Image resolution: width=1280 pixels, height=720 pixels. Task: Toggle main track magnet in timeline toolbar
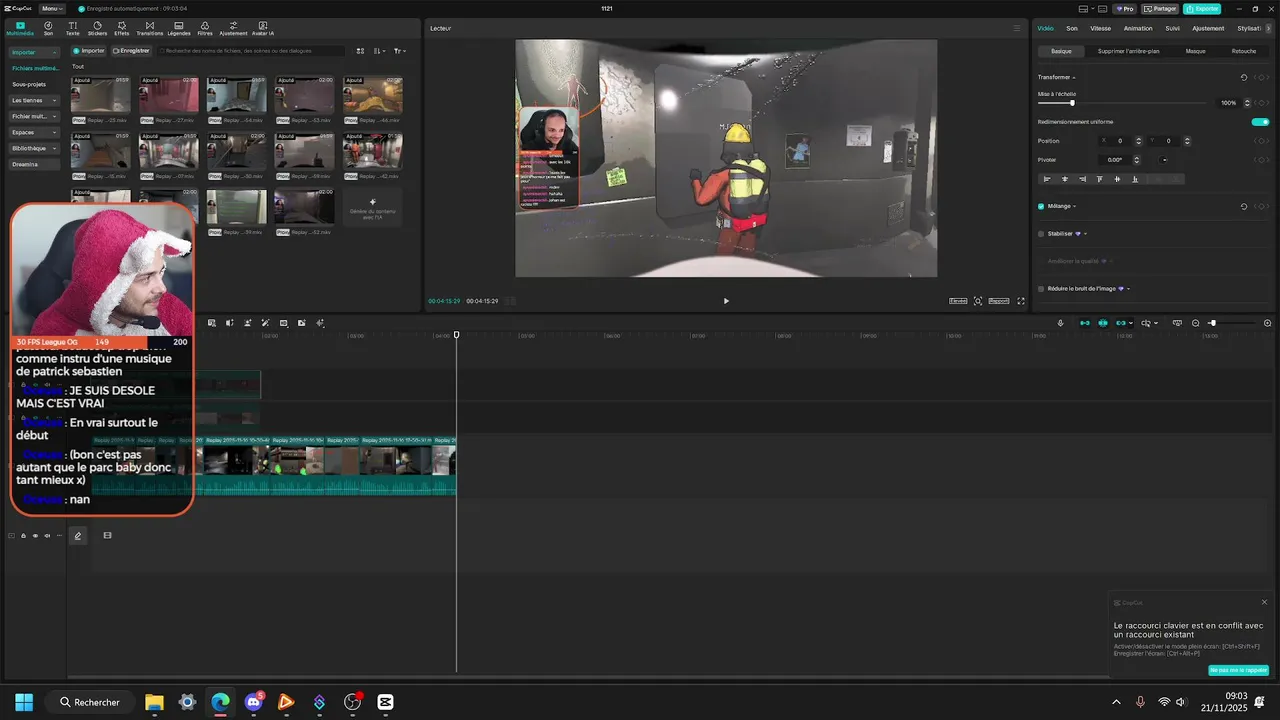pyautogui.click(x=1085, y=323)
